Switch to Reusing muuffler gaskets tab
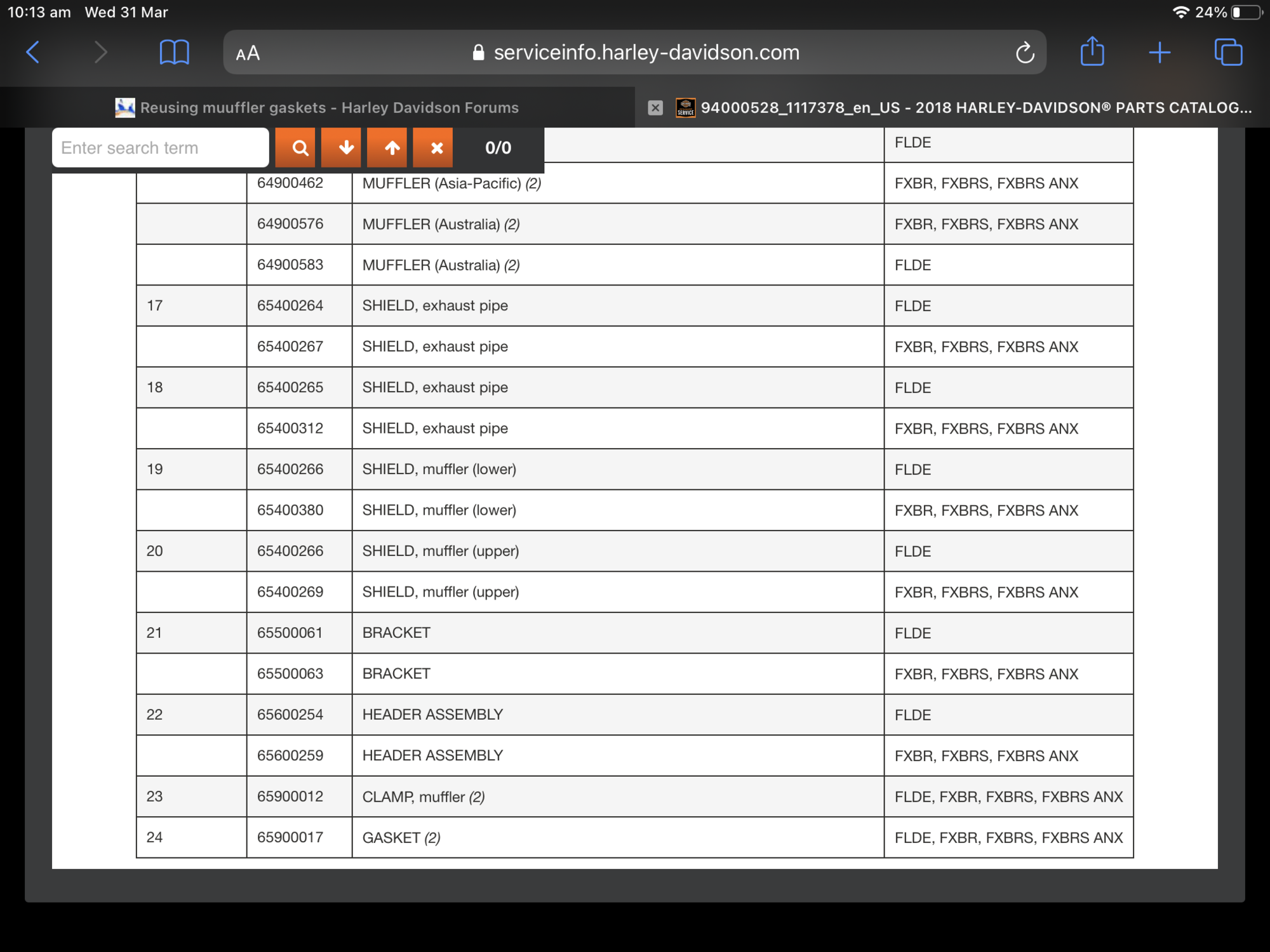Screen dimensions: 1270x952 click(317, 108)
